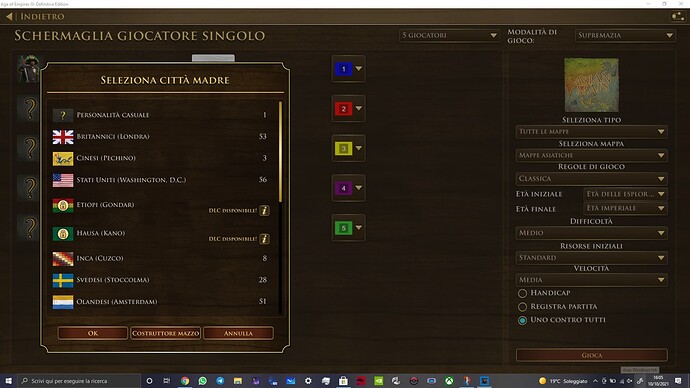Screen dimensions: 690x388
Task: Open the multiplayer icon at top right
Action: (677, 17)
